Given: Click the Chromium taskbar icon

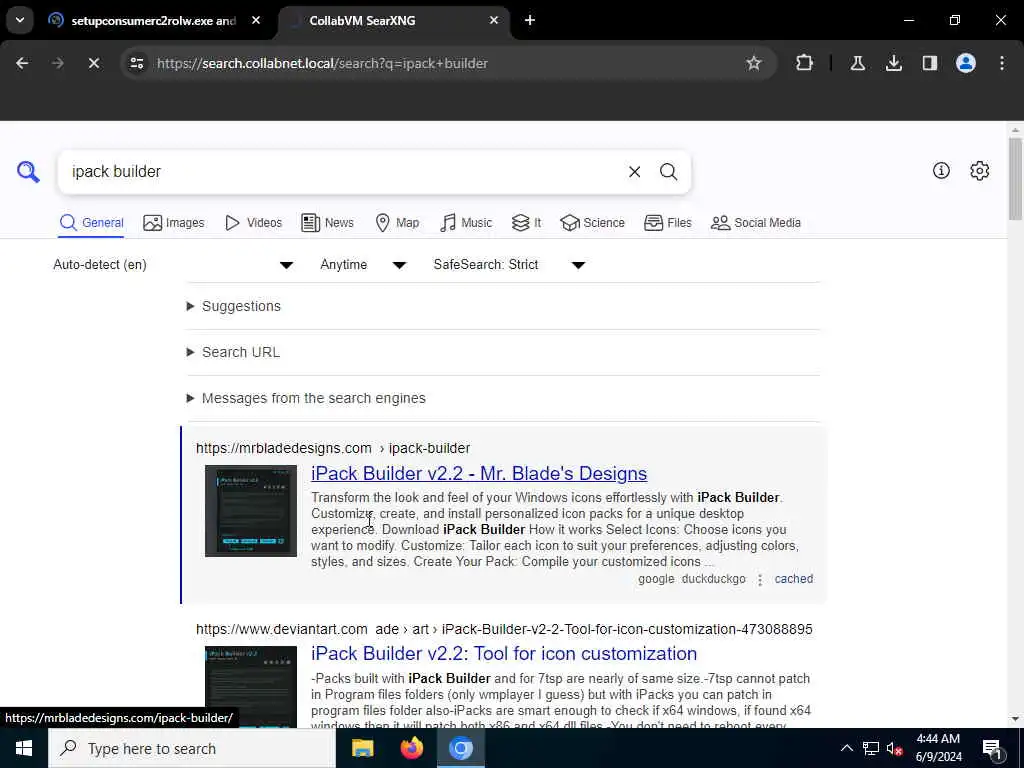Looking at the screenshot, I should pos(460,748).
